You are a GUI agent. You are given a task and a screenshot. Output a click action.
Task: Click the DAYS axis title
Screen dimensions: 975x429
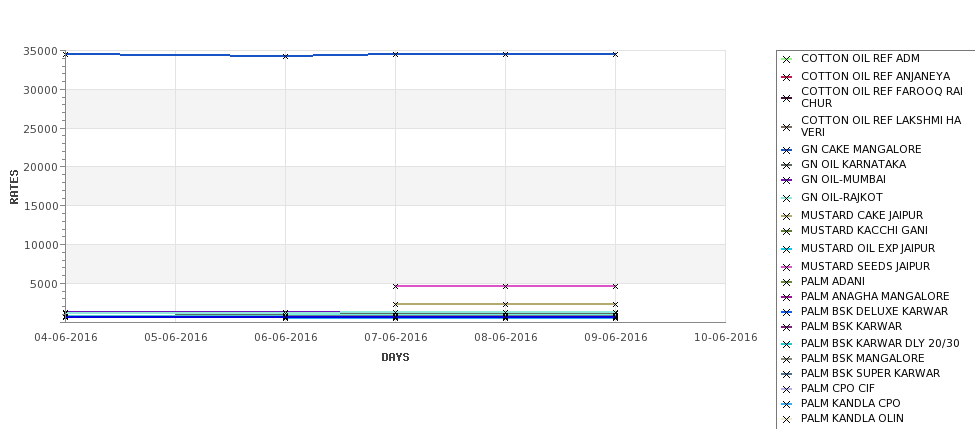point(395,357)
